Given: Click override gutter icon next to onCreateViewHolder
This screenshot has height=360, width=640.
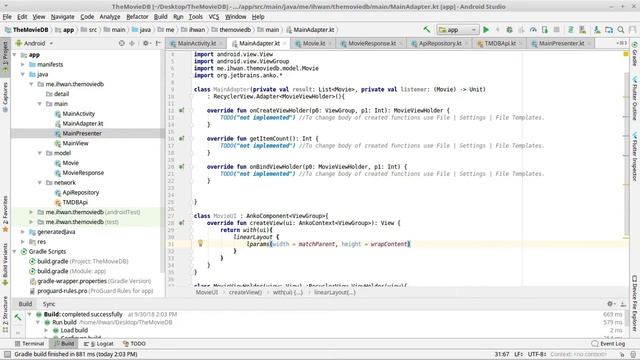Looking at the screenshot, I should tap(181, 110).
